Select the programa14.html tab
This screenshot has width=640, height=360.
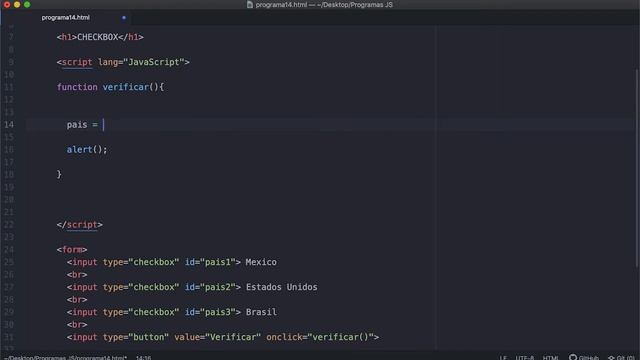(x=66, y=18)
